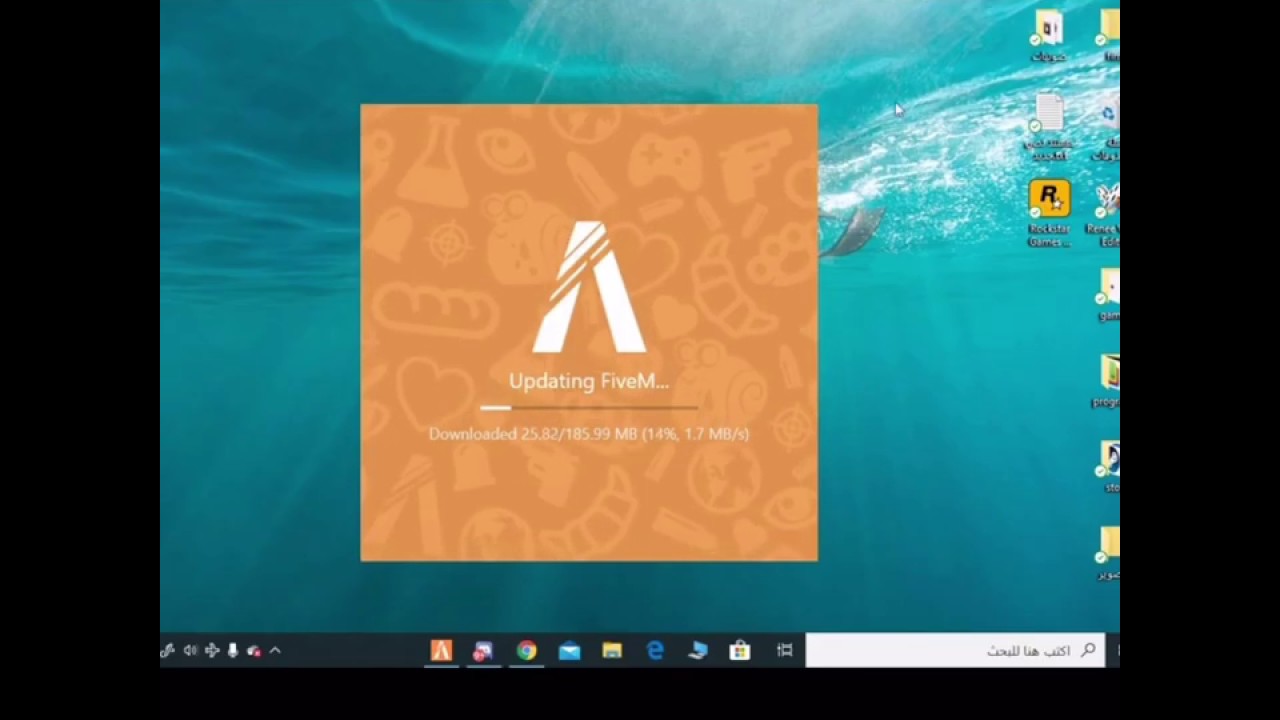Open Microsoft Store from the taskbar
The width and height of the screenshot is (1280, 720).
click(x=740, y=651)
